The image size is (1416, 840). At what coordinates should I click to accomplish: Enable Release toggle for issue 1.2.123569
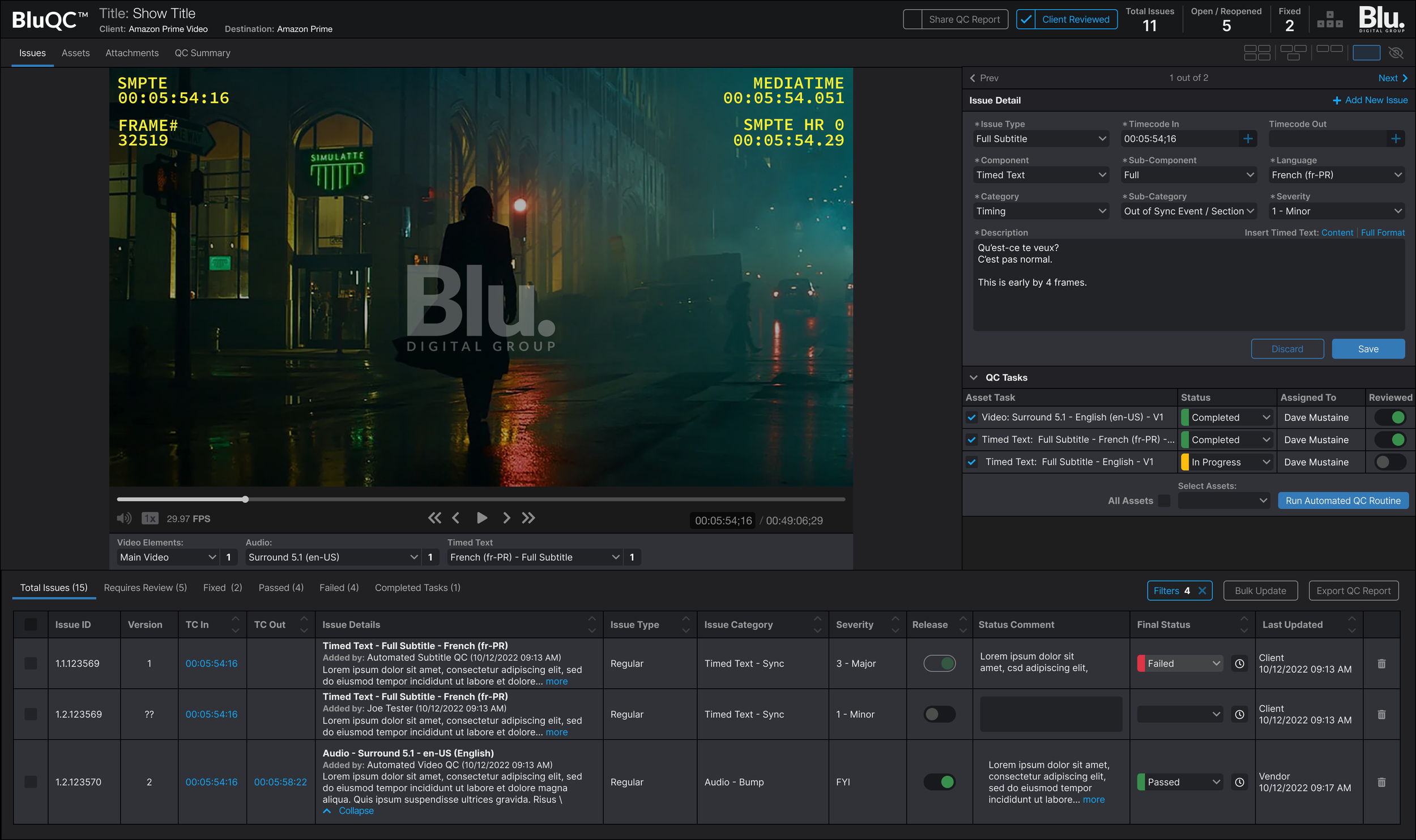point(939,714)
